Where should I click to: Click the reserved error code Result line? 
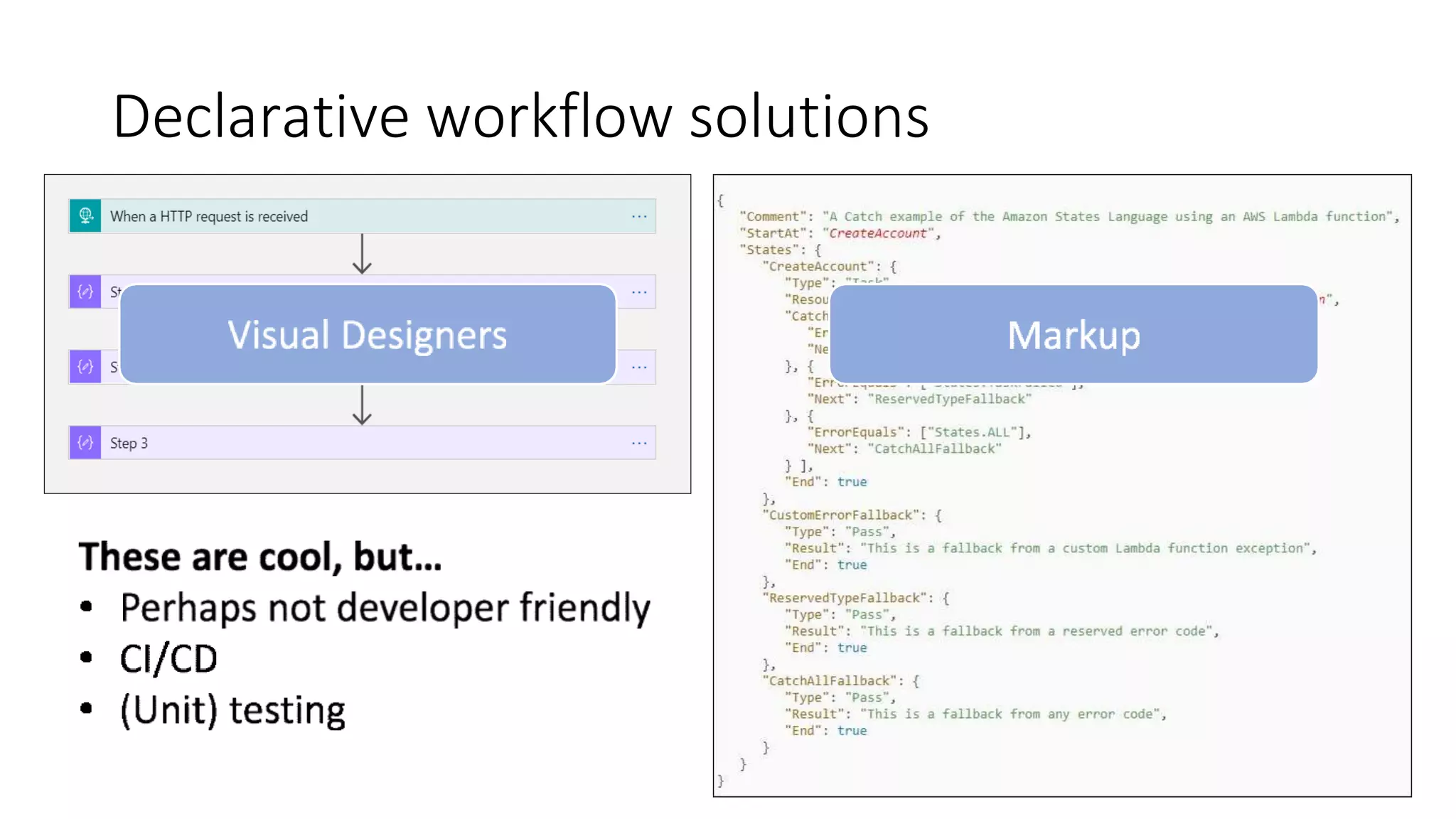pyautogui.click(x=1002, y=631)
